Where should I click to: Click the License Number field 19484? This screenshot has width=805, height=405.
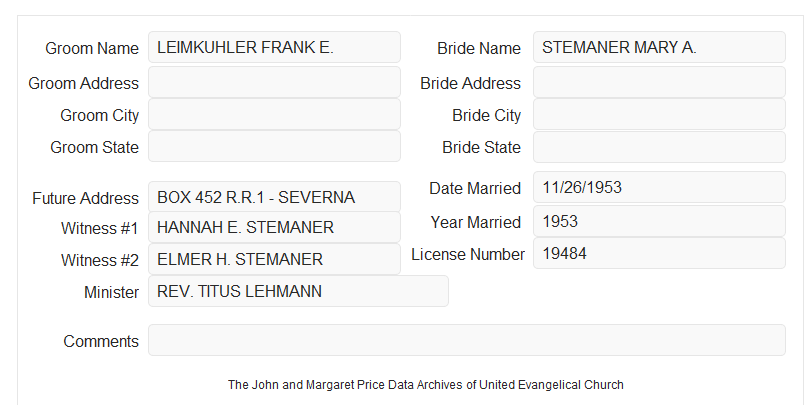(x=659, y=253)
